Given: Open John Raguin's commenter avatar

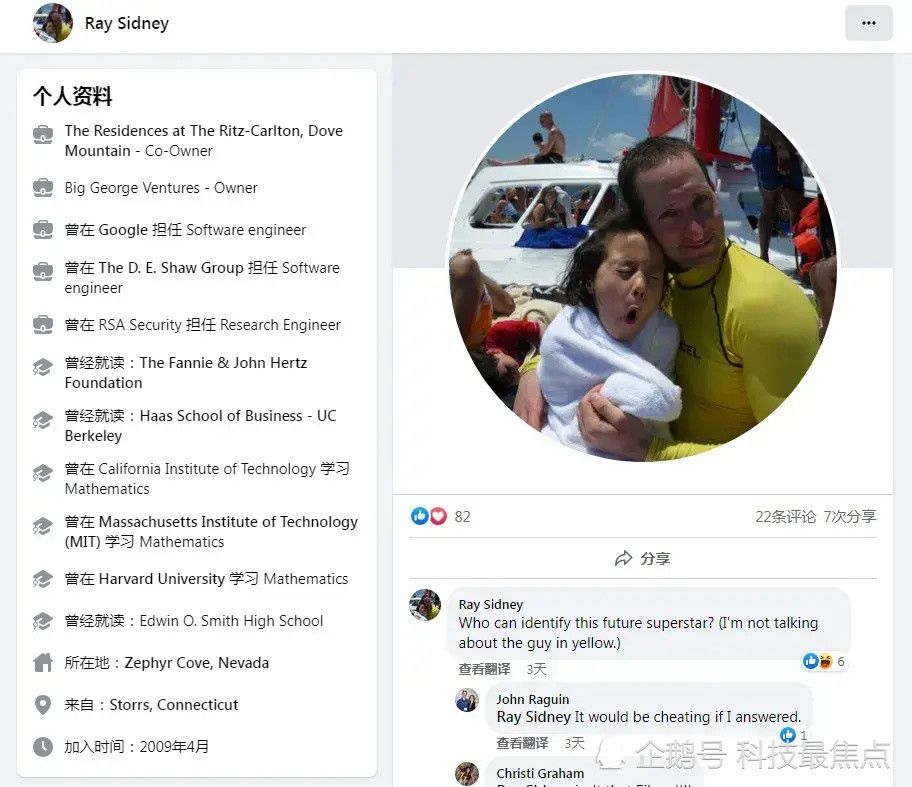Looking at the screenshot, I should pos(467,700).
